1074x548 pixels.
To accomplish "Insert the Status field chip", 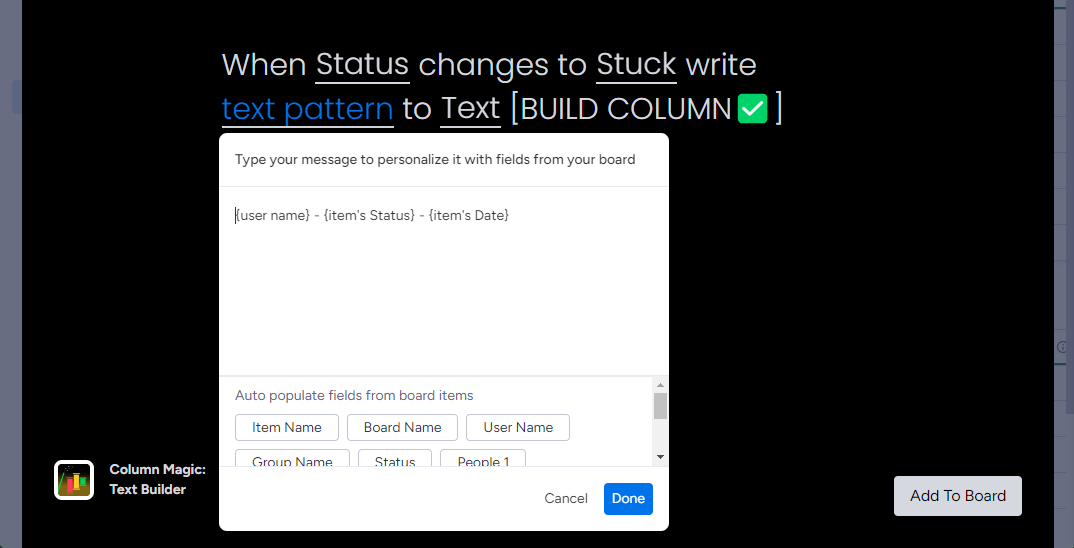I will click(395, 458).
